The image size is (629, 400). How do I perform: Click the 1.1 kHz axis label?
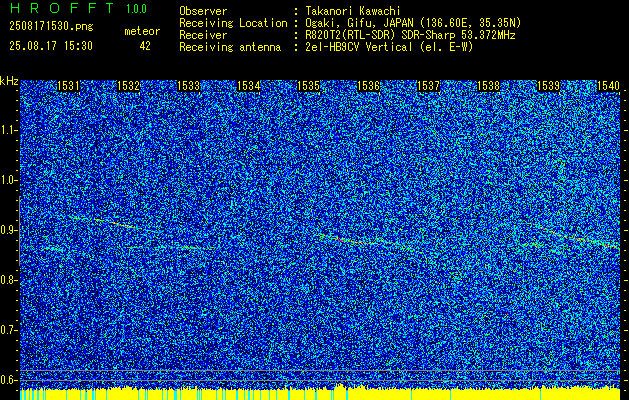point(8,130)
